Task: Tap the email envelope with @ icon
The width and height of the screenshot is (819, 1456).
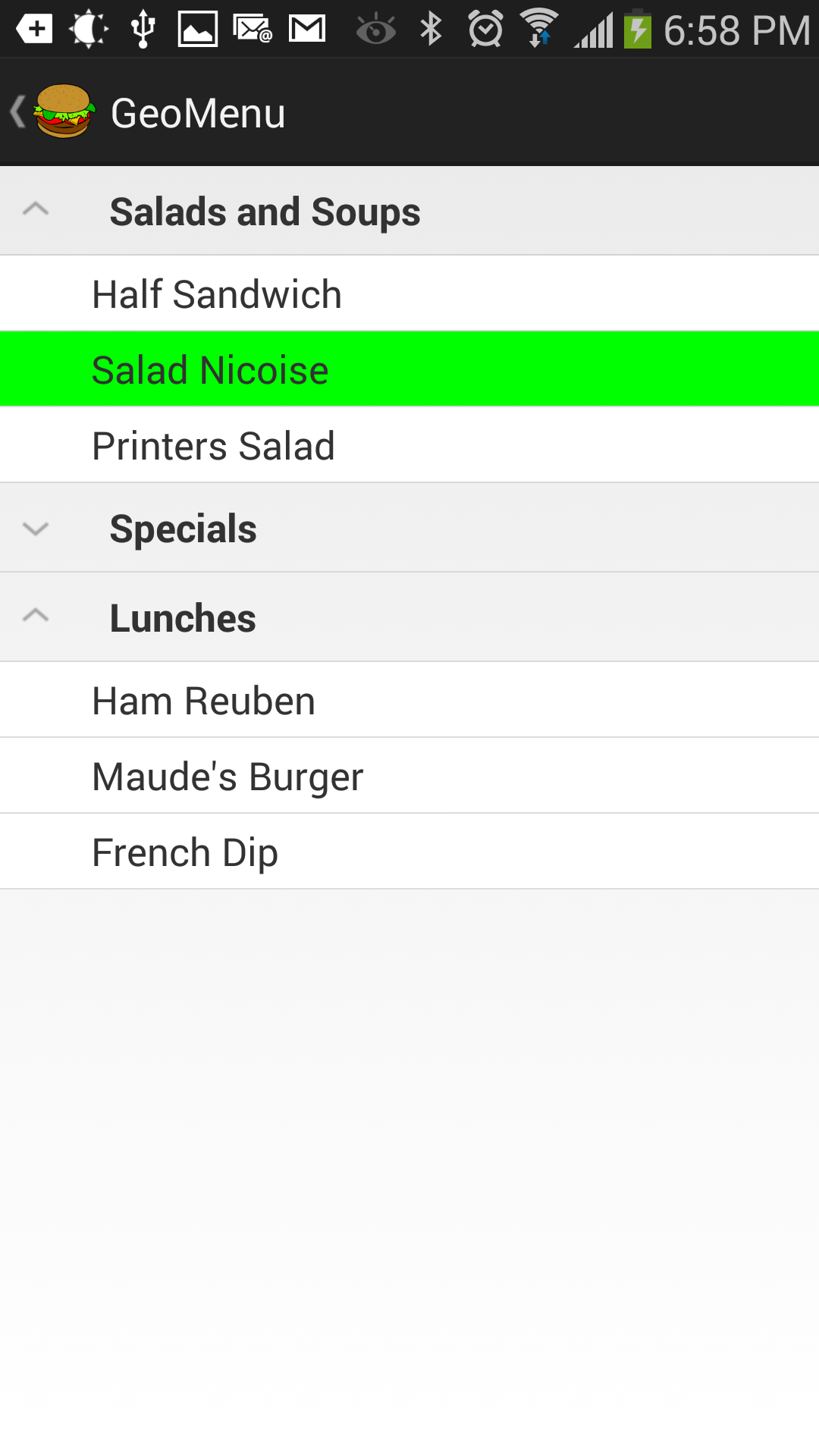Action: 253,30
